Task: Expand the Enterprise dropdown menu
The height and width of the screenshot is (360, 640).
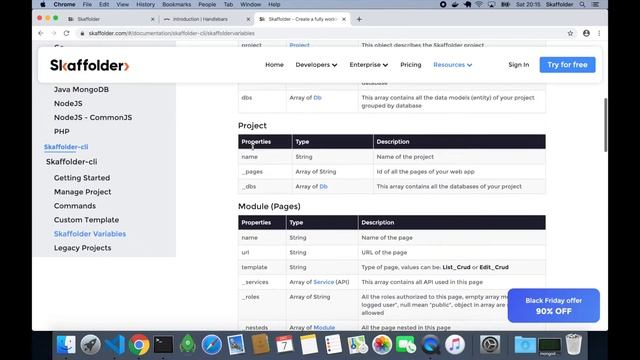Action: click(x=369, y=65)
